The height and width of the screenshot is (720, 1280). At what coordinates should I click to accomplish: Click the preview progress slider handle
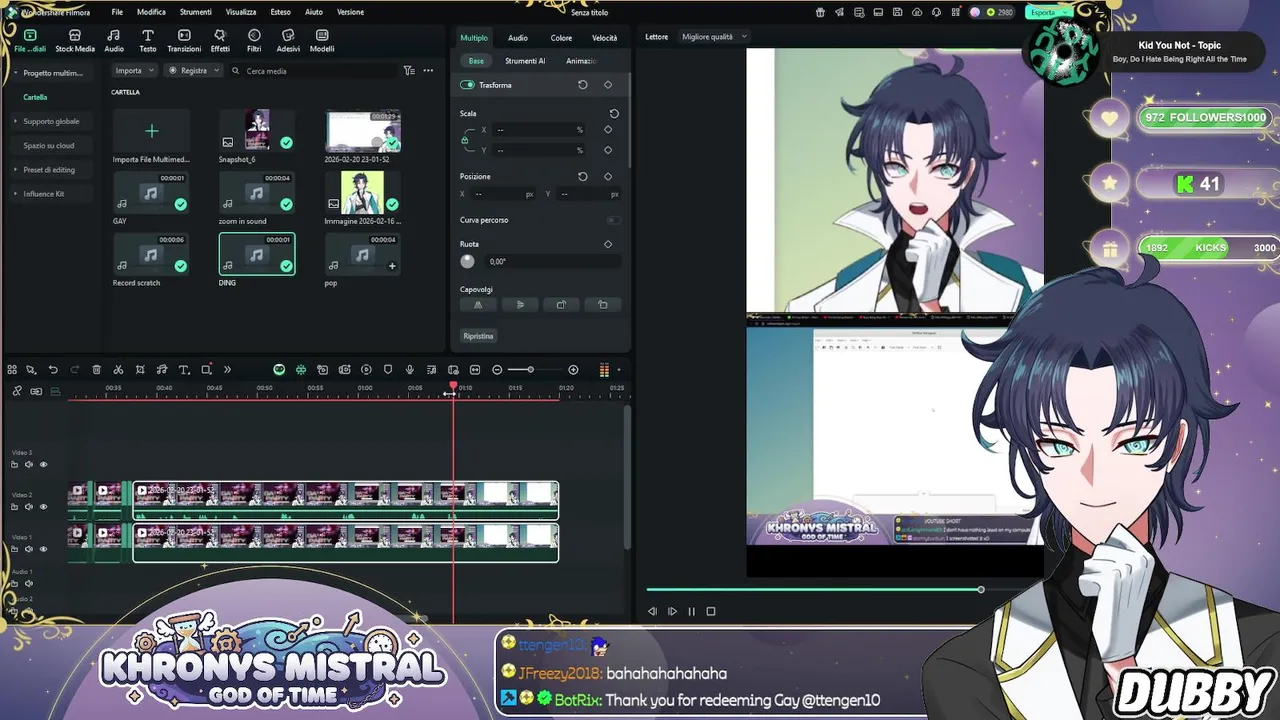tap(981, 589)
